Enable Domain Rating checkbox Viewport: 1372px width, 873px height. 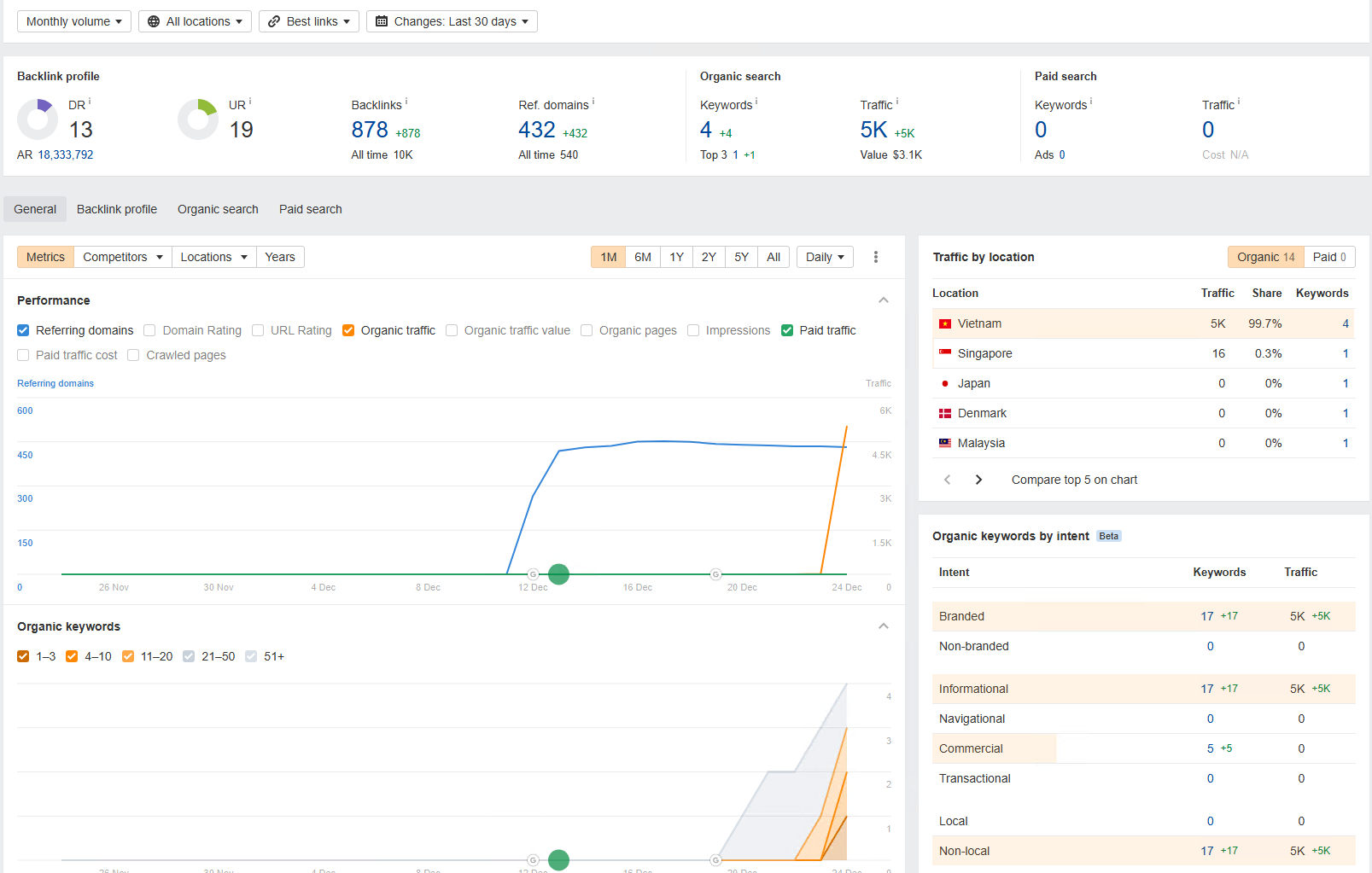pos(149,330)
